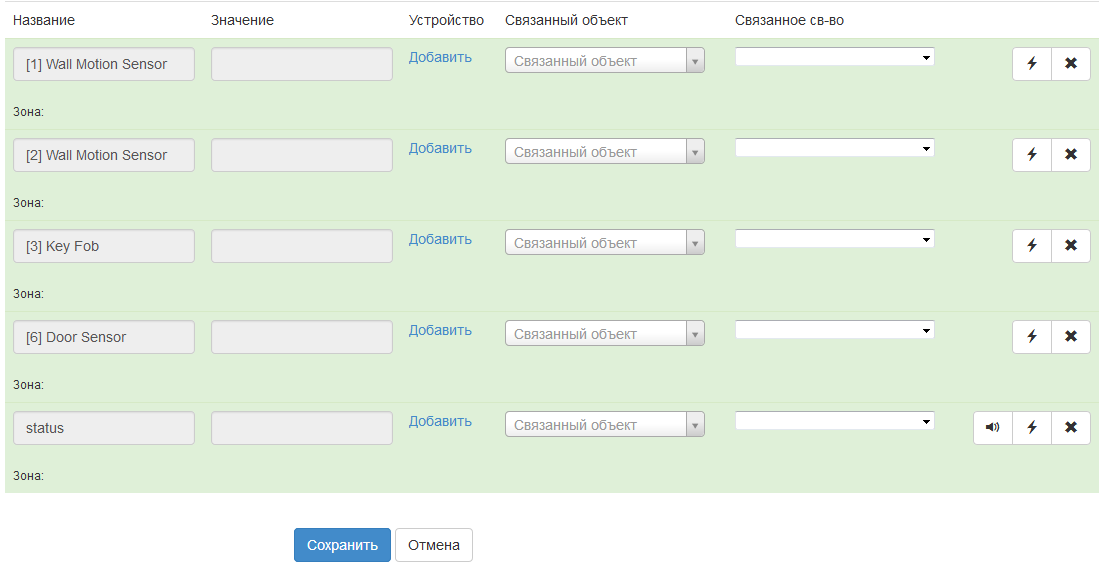The image size is (1104, 566).
Task: Delete the [6] Door Sensor row
Action: click(x=1071, y=337)
